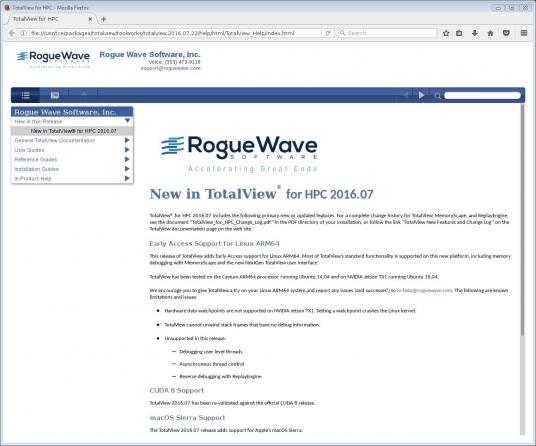Open the In-Product Help item
Viewport: 536px width, 446px height.
[x=32, y=179]
